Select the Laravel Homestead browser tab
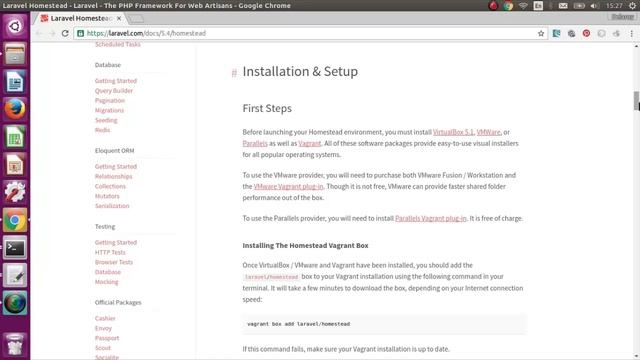The image size is (640, 360). (80, 18)
